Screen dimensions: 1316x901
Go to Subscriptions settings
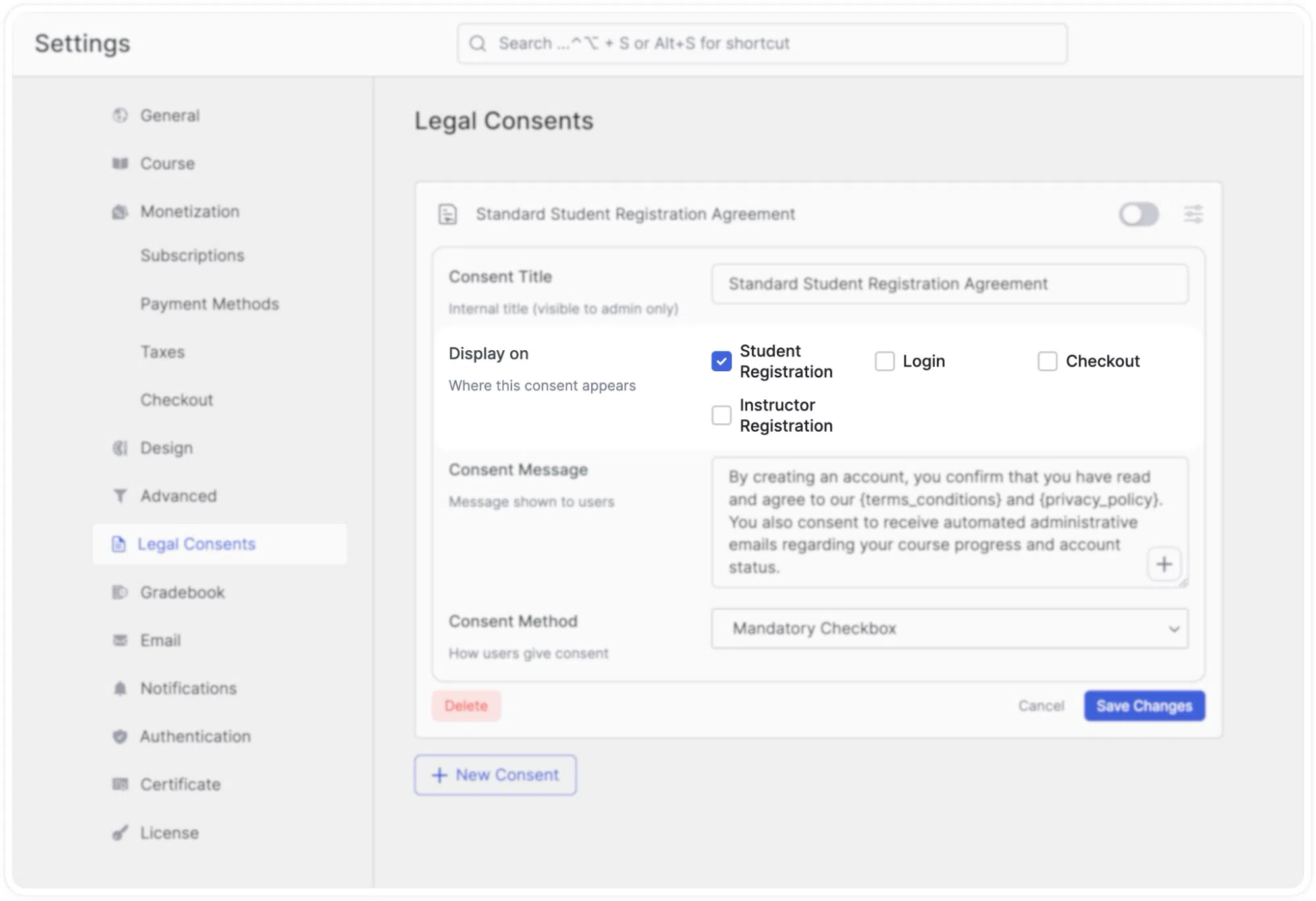[x=192, y=255]
